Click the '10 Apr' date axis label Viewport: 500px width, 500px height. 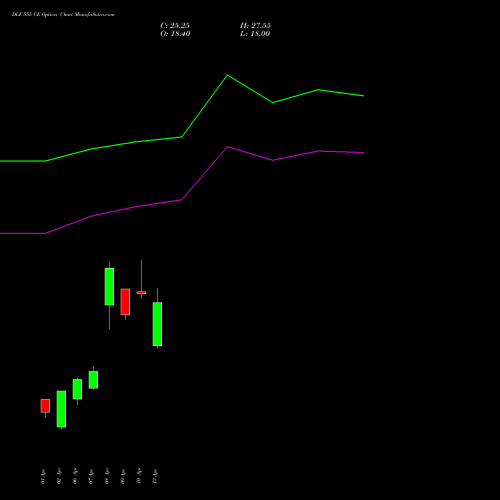coord(139,476)
